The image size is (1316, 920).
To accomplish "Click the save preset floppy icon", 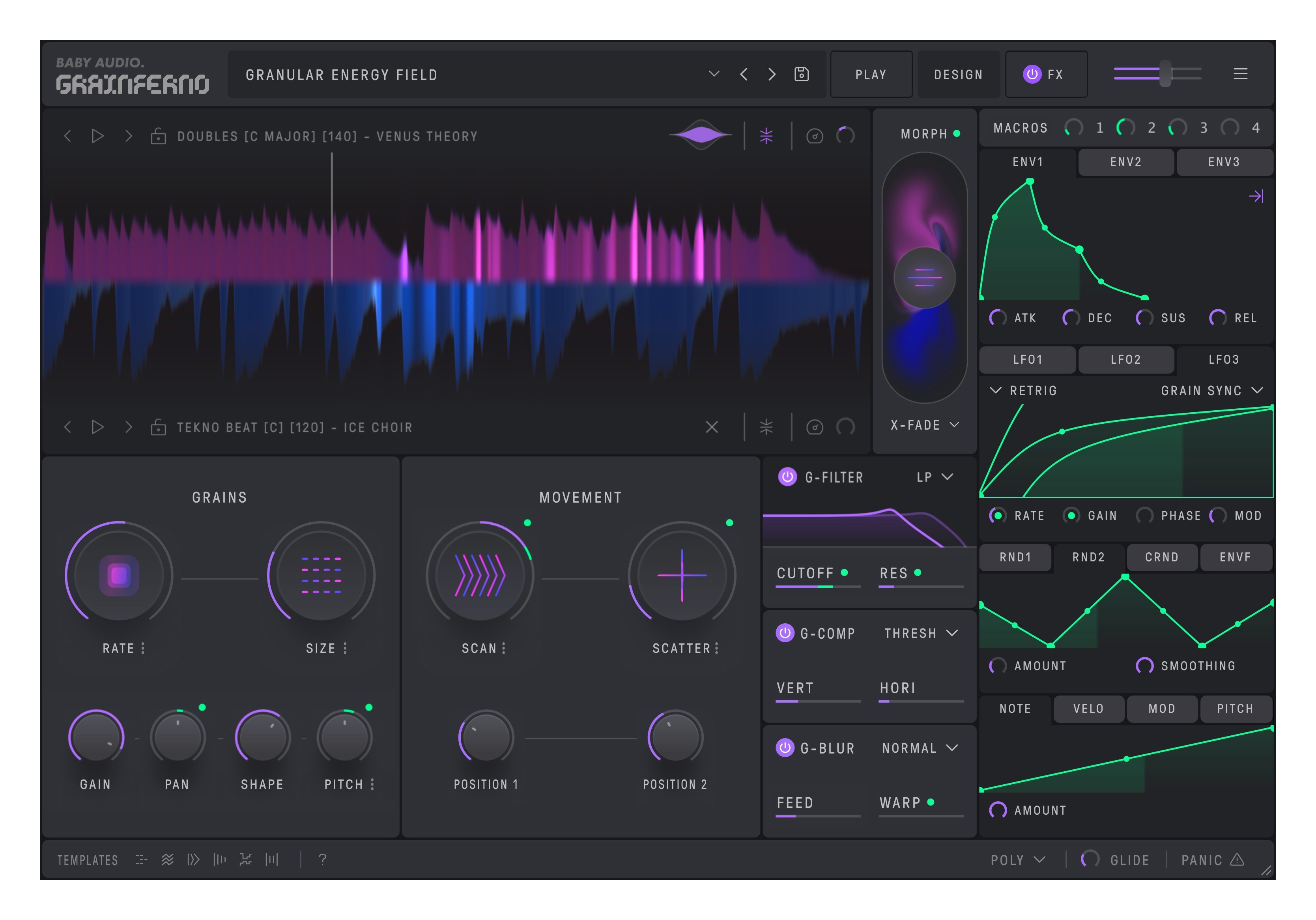I will (x=801, y=75).
